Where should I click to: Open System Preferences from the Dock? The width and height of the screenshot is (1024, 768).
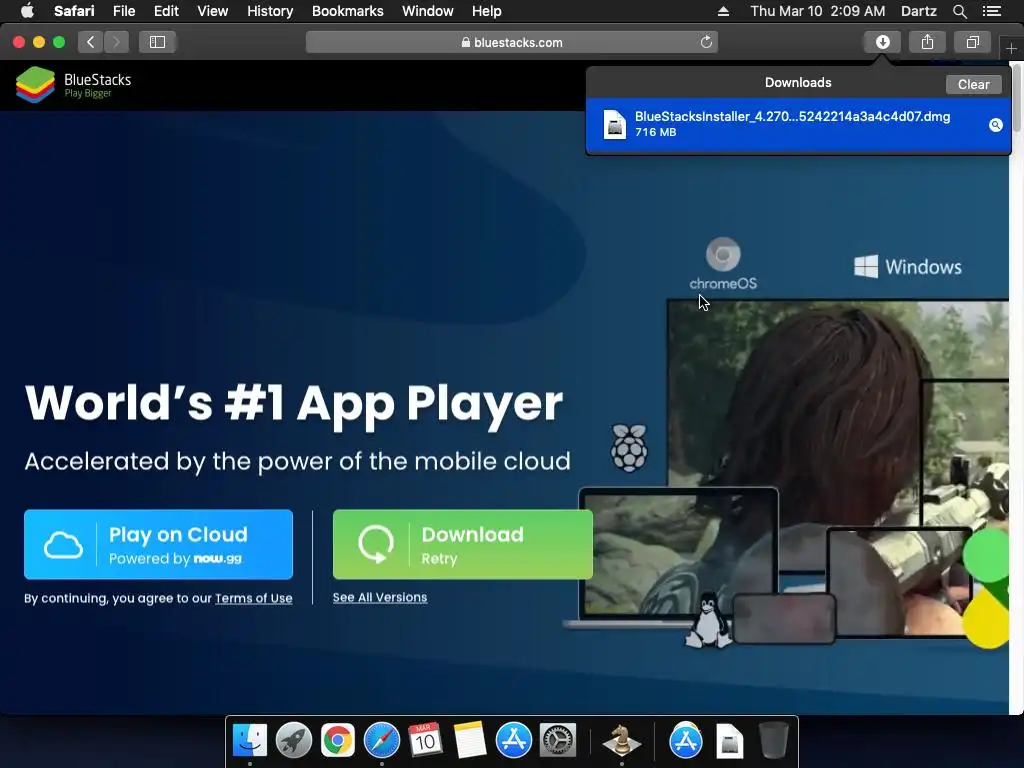pyautogui.click(x=558, y=741)
